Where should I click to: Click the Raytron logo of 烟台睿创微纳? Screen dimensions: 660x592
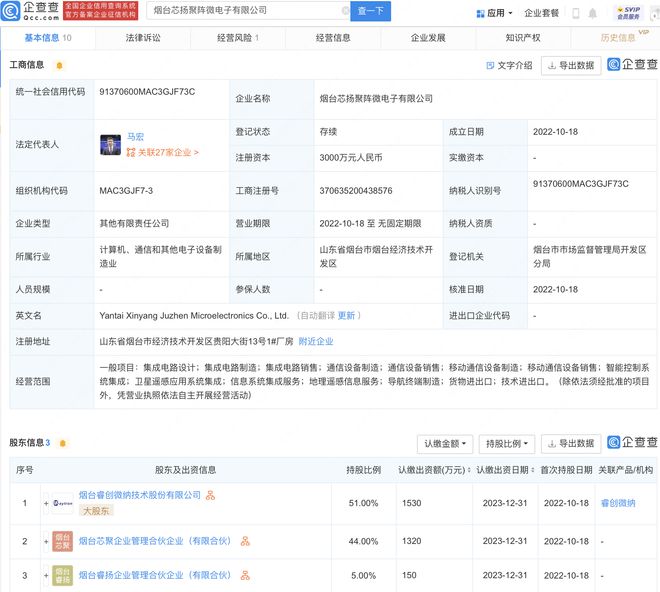click(x=63, y=503)
